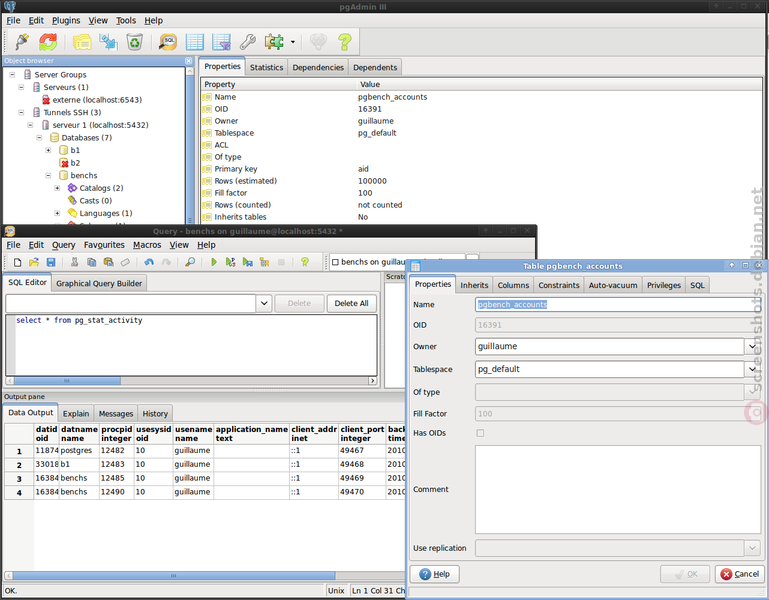Expand the b1 database node
769x600 pixels.
(48, 150)
